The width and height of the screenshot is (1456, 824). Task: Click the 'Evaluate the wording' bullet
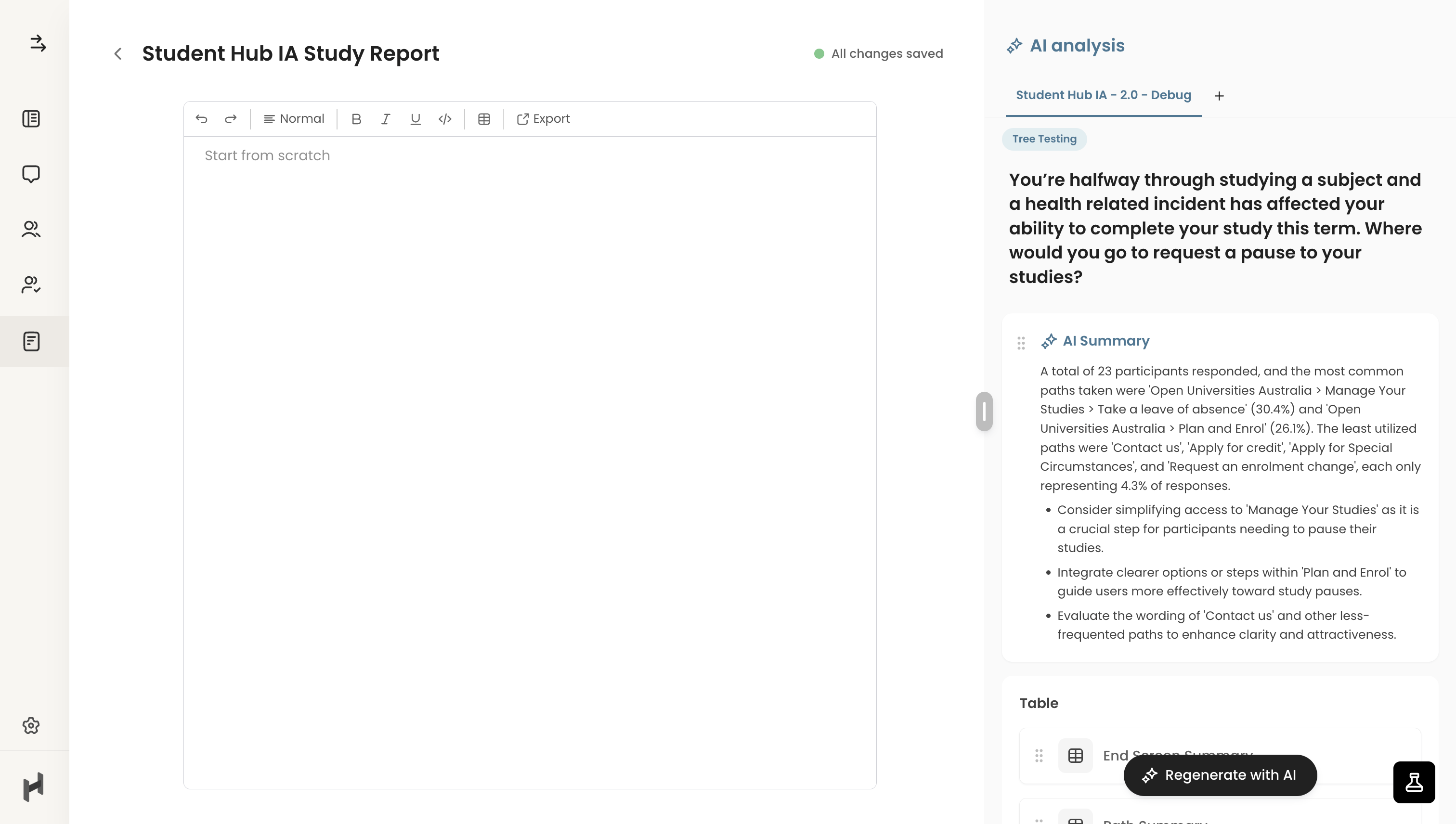click(1226, 625)
